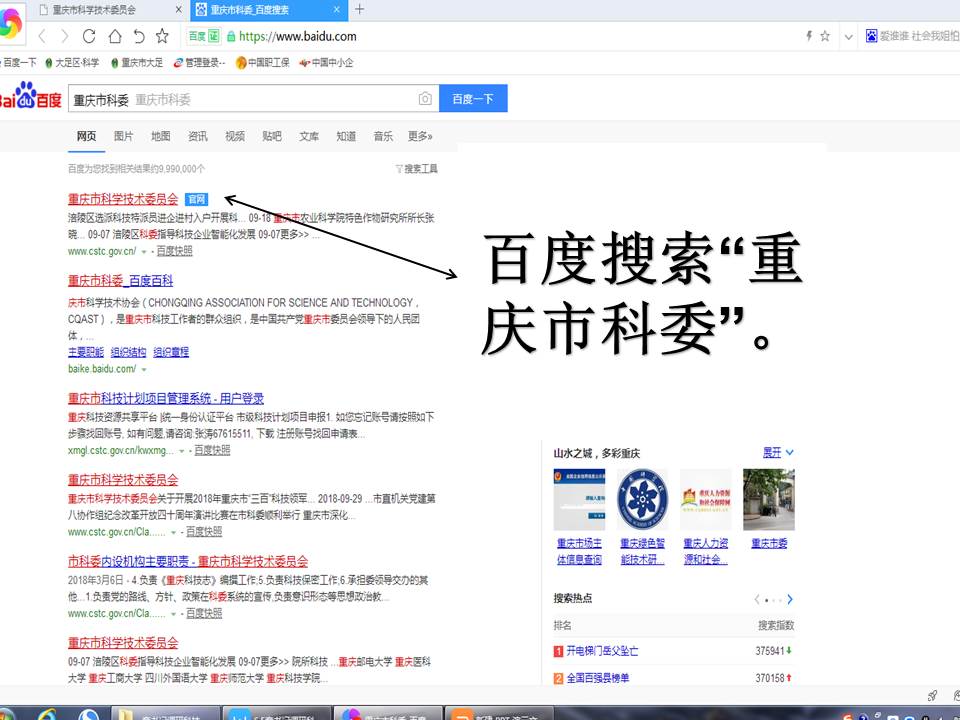The width and height of the screenshot is (960, 720).
Task: Open first result 重庆市科学技术委员会 官网
Action: coord(122,199)
